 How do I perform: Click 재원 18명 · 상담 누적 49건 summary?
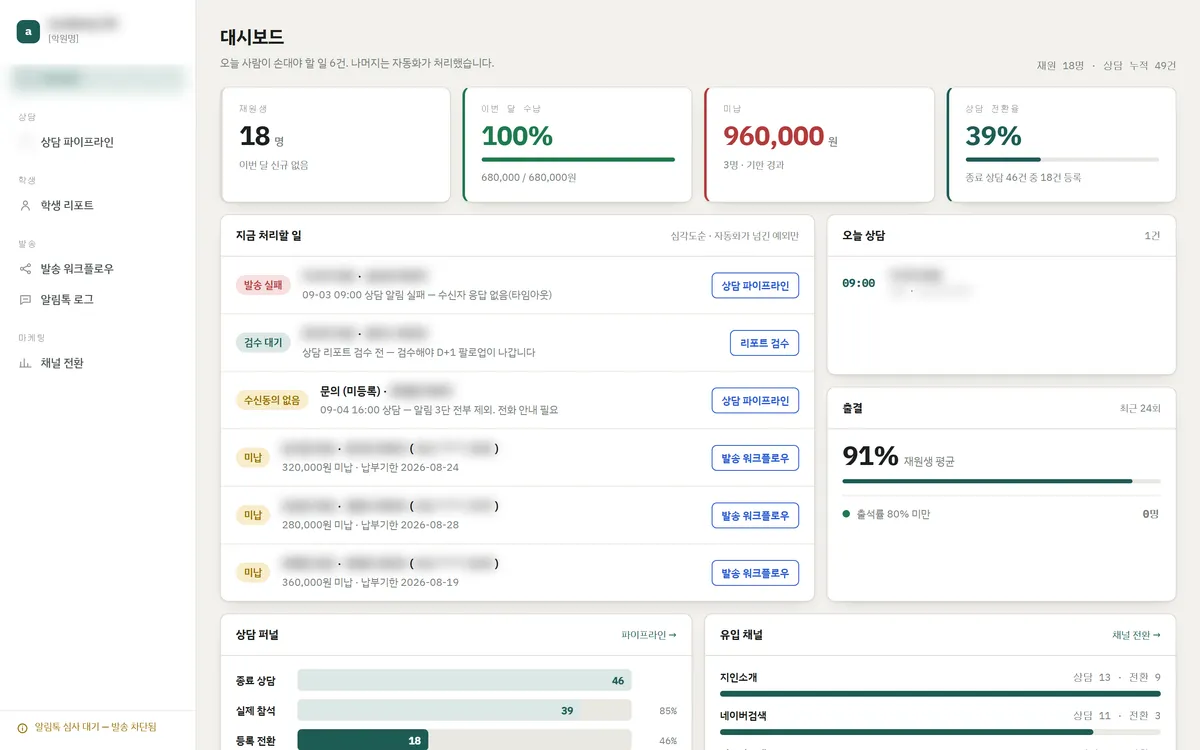1106,65
